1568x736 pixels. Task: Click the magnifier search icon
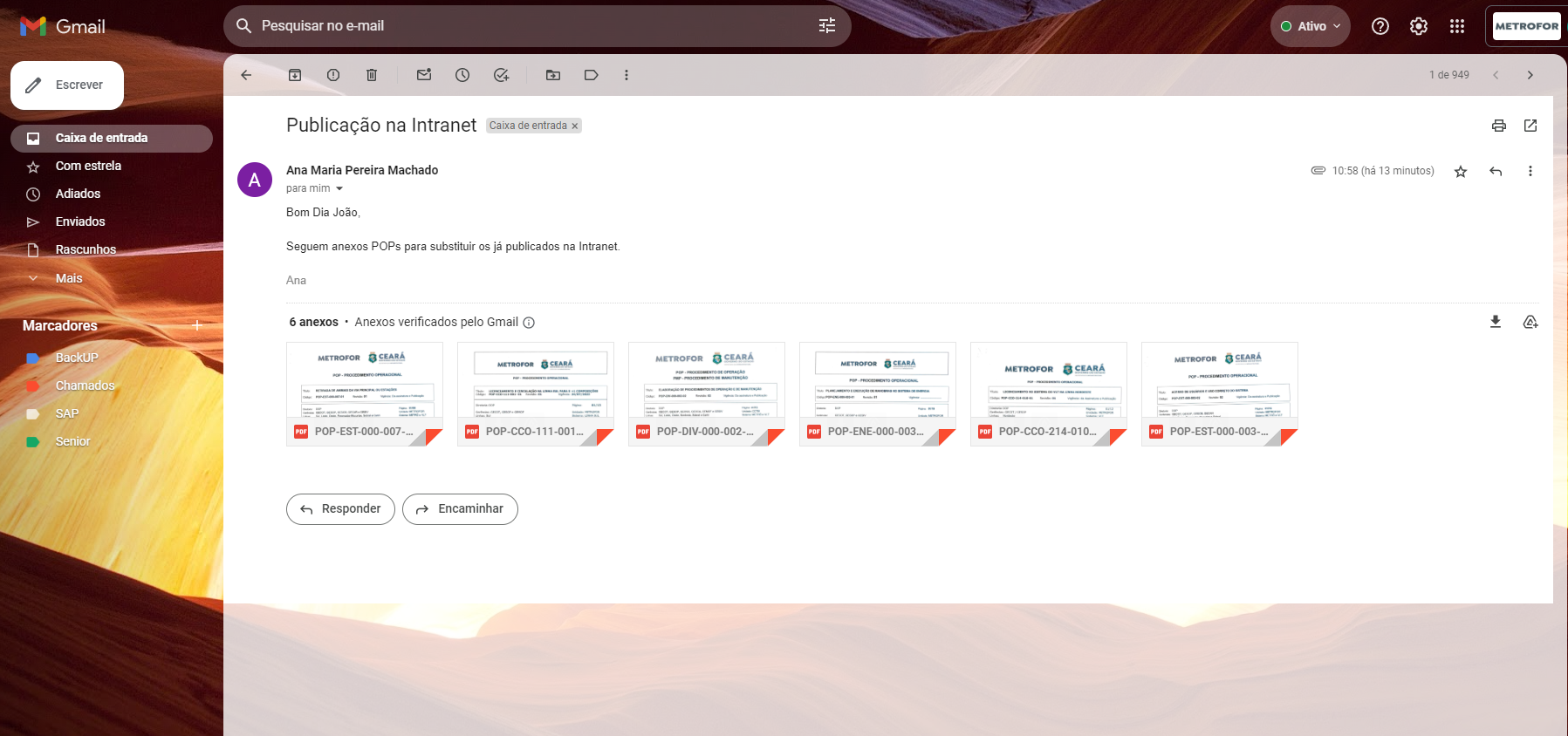(243, 26)
